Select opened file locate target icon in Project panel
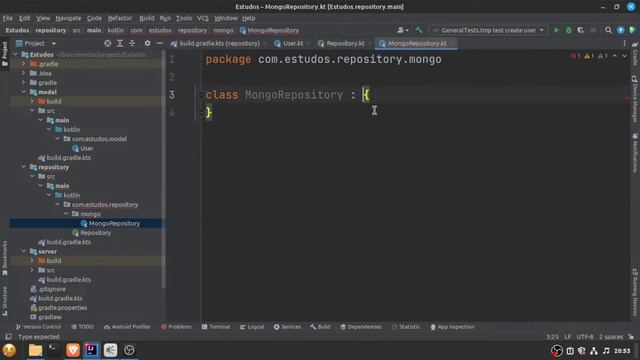Screen dimensions: 640x360 click(107, 43)
